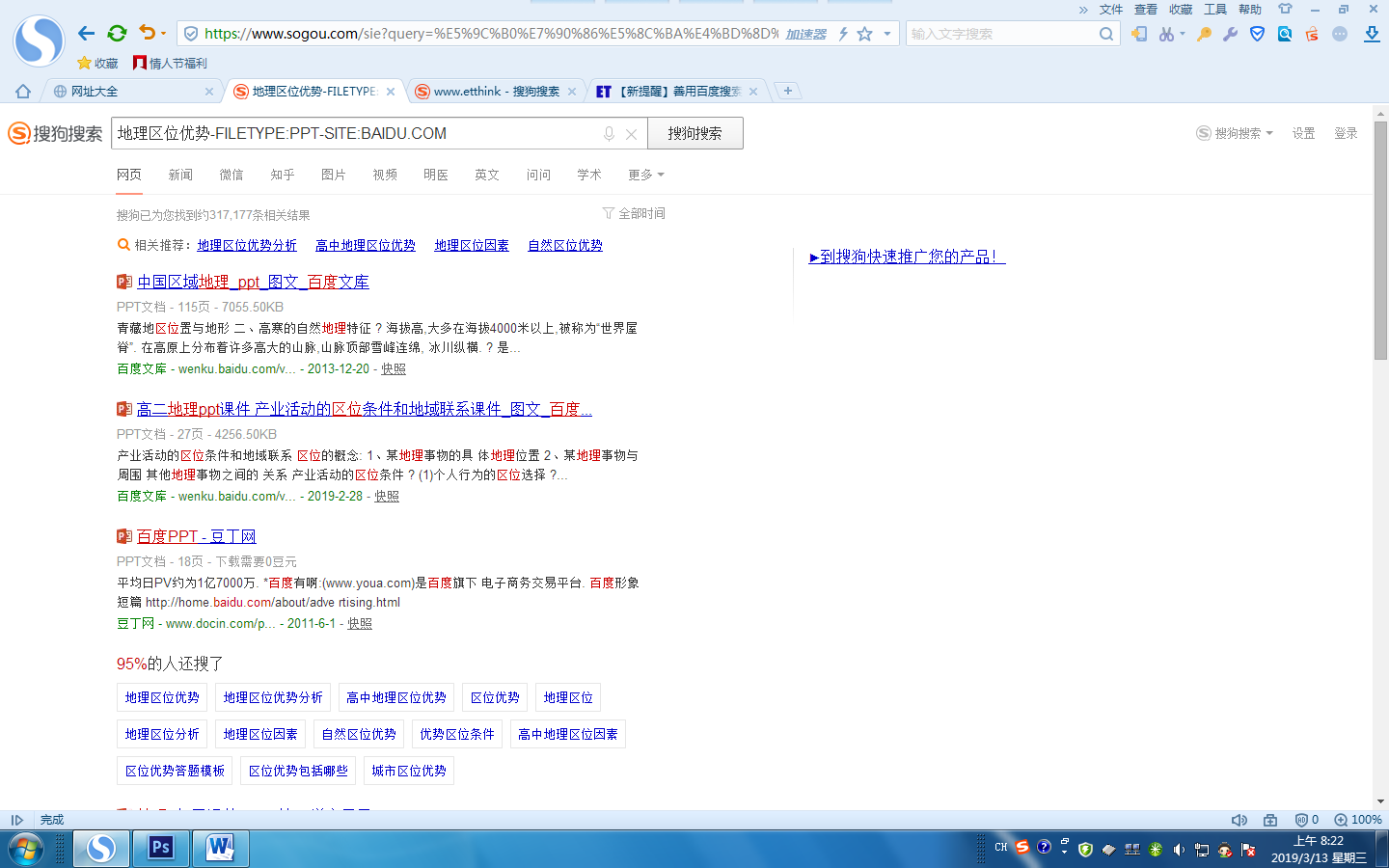Open the 工具 menu
Viewport: 1389px width, 868px height.
[x=1215, y=10]
